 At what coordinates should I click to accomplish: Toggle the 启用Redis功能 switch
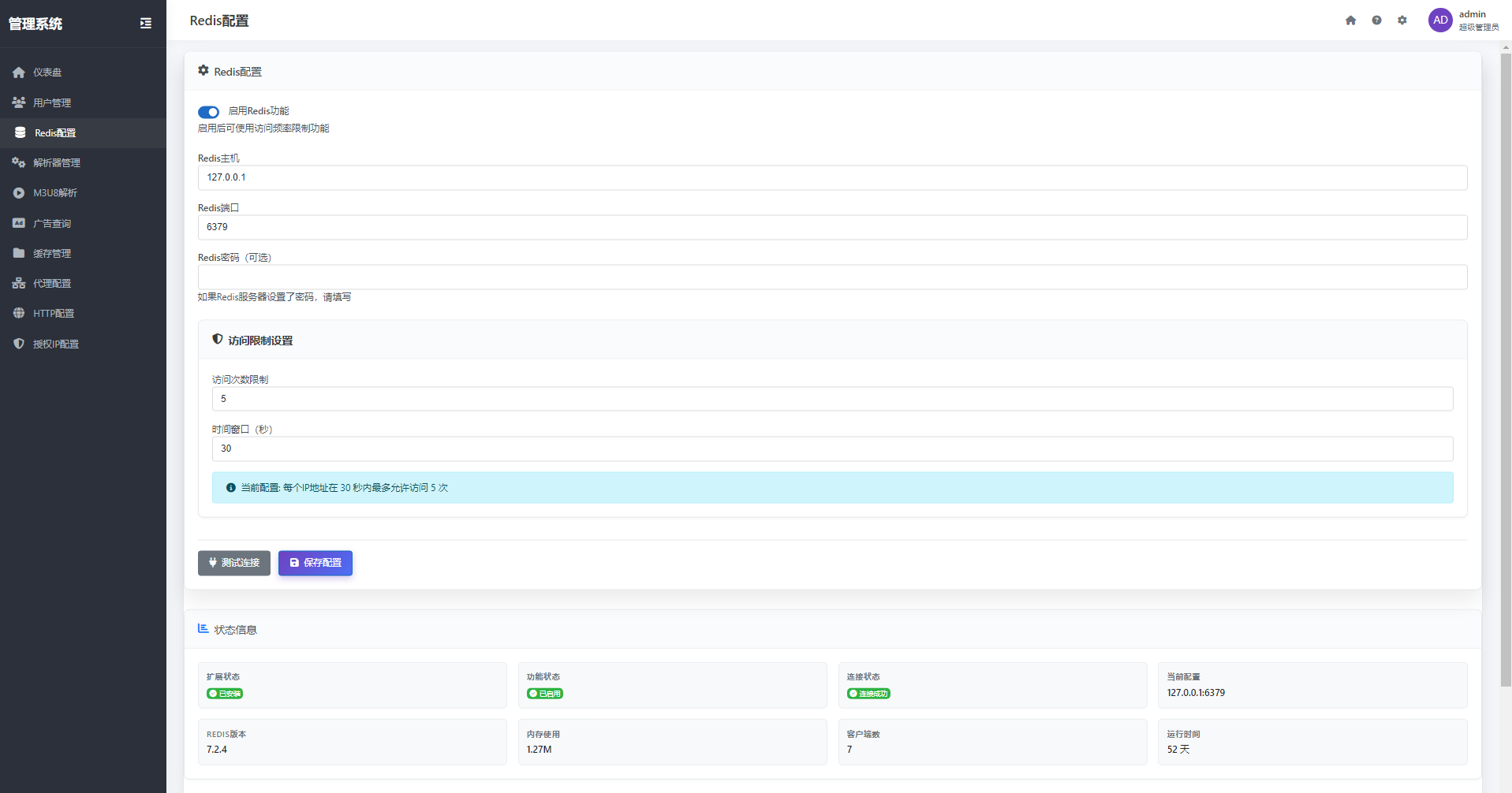pyautogui.click(x=208, y=112)
